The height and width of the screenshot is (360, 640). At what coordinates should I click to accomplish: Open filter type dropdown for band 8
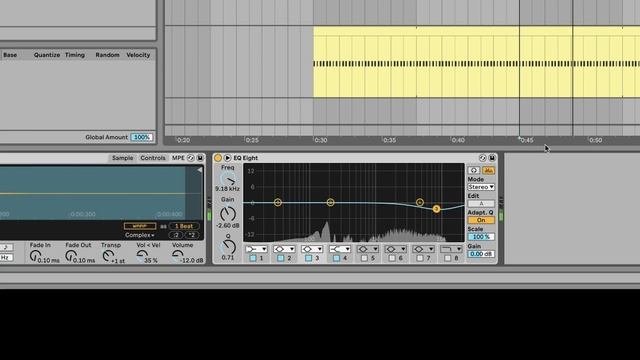click(451, 249)
